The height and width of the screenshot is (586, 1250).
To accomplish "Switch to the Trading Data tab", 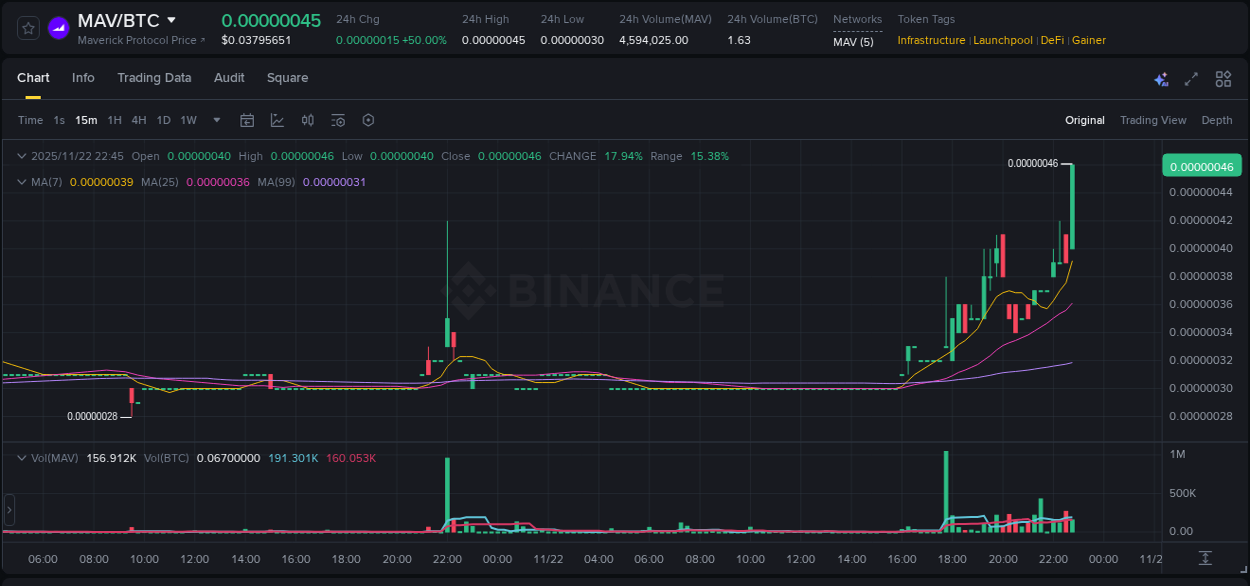I will tap(154, 77).
